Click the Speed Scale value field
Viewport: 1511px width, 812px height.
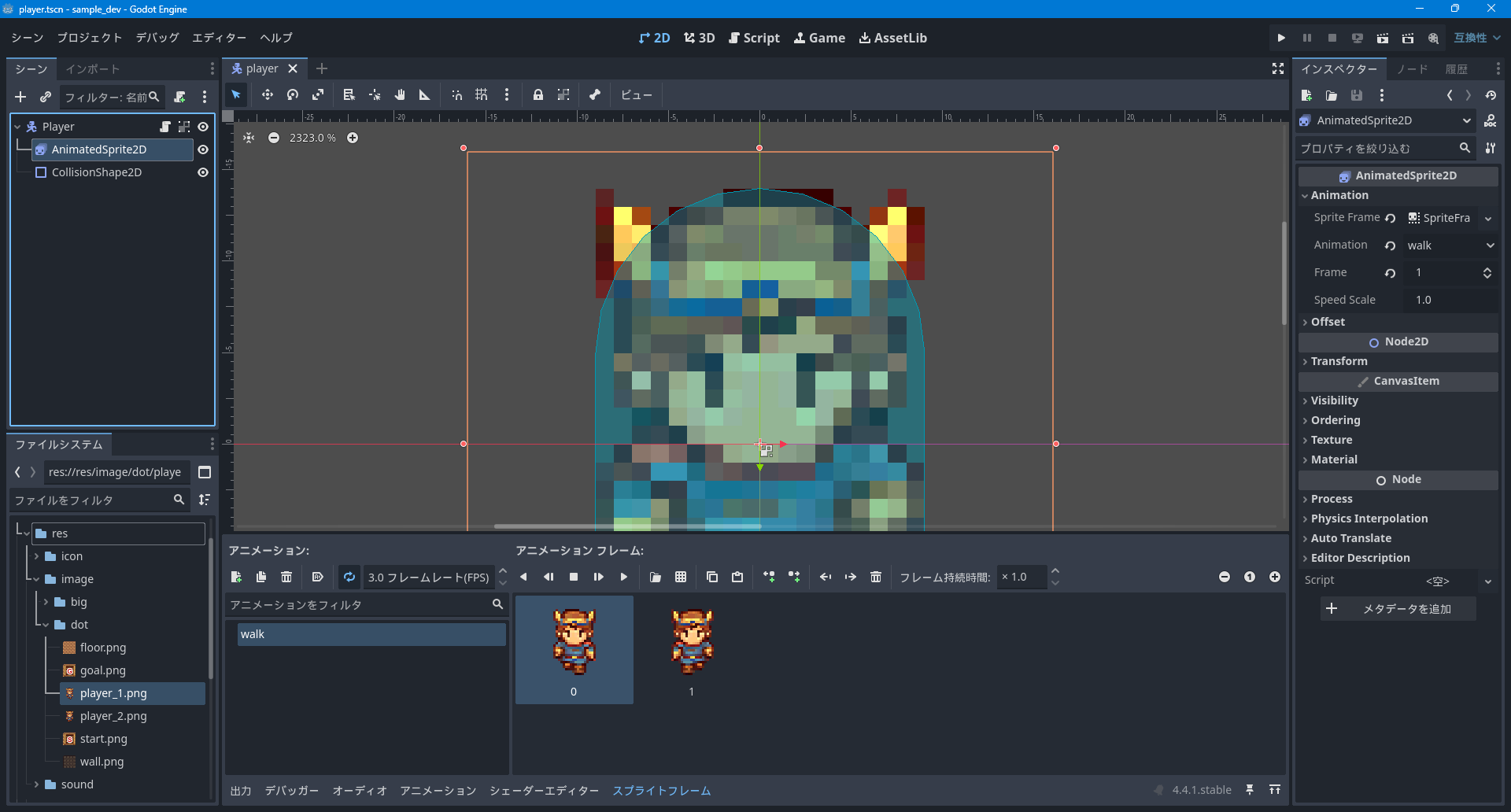pyautogui.click(x=1450, y=300)
